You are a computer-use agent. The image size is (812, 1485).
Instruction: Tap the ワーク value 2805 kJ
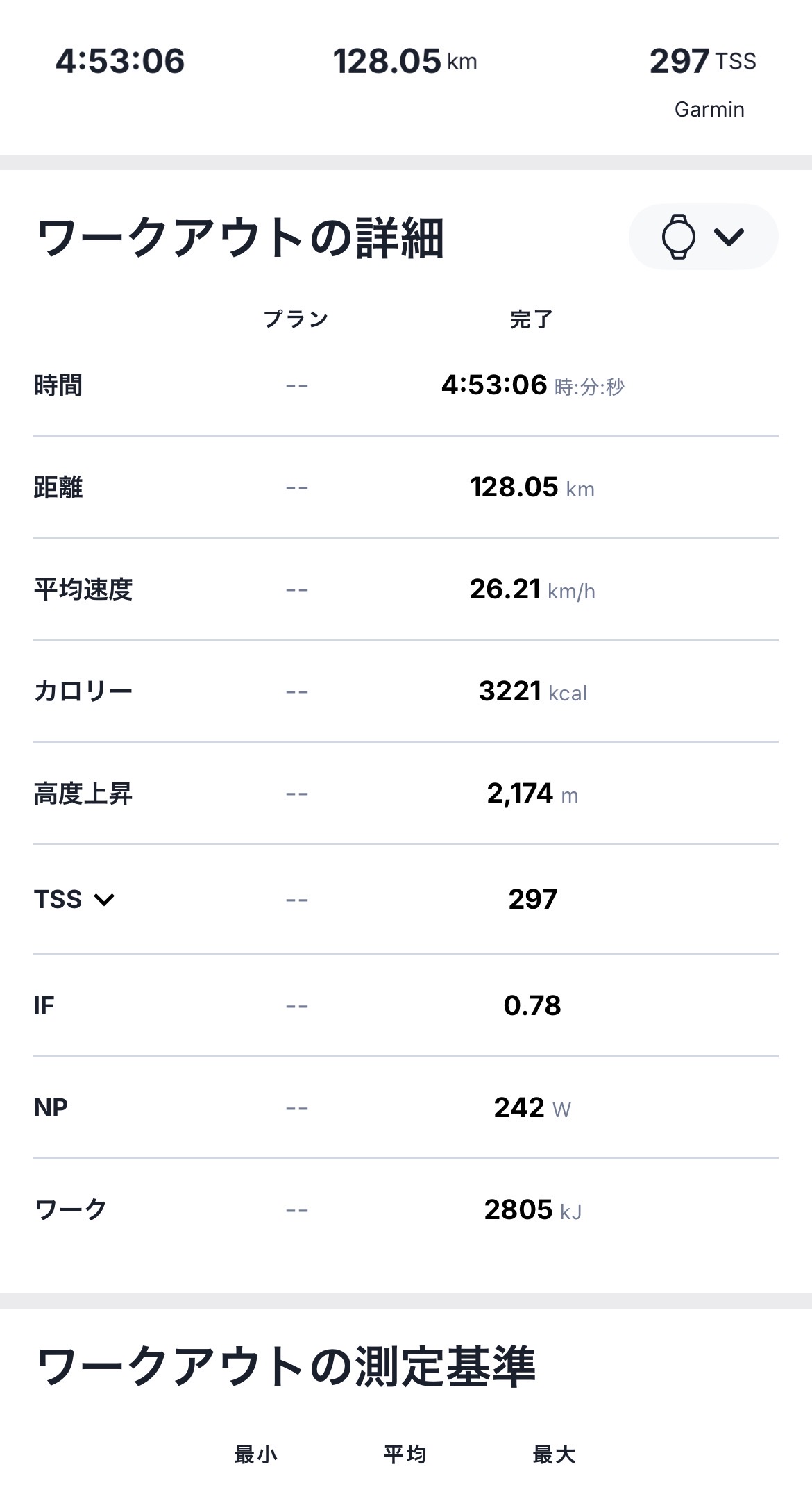(532, 1210)
